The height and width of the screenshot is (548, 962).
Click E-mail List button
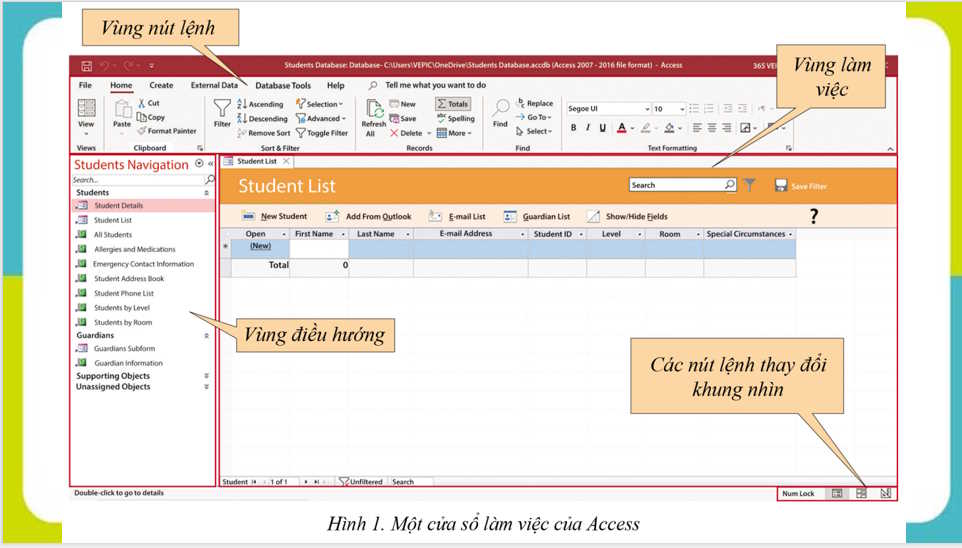tap(457, 216)
